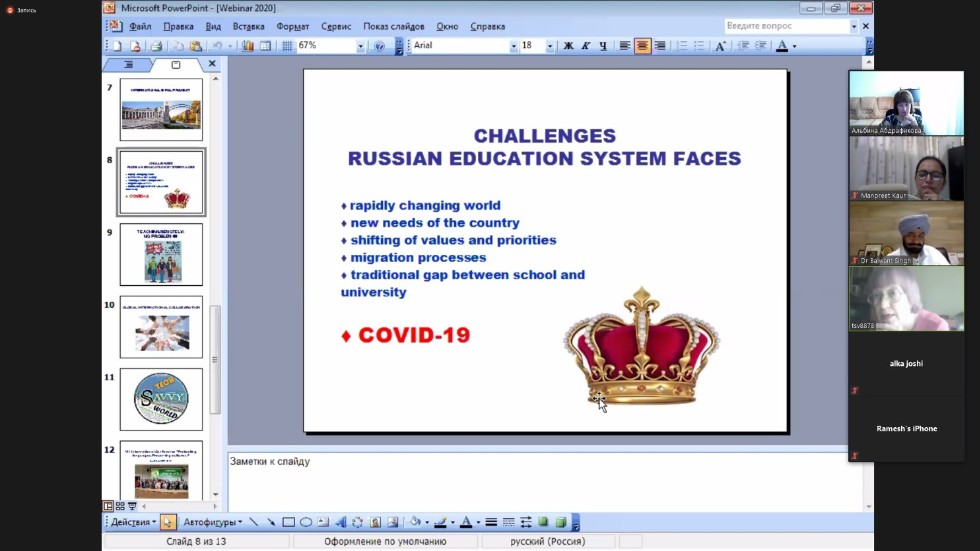Expand the Автофигуры menu
This screenshot has height=551, width=980.
(212, 522)
